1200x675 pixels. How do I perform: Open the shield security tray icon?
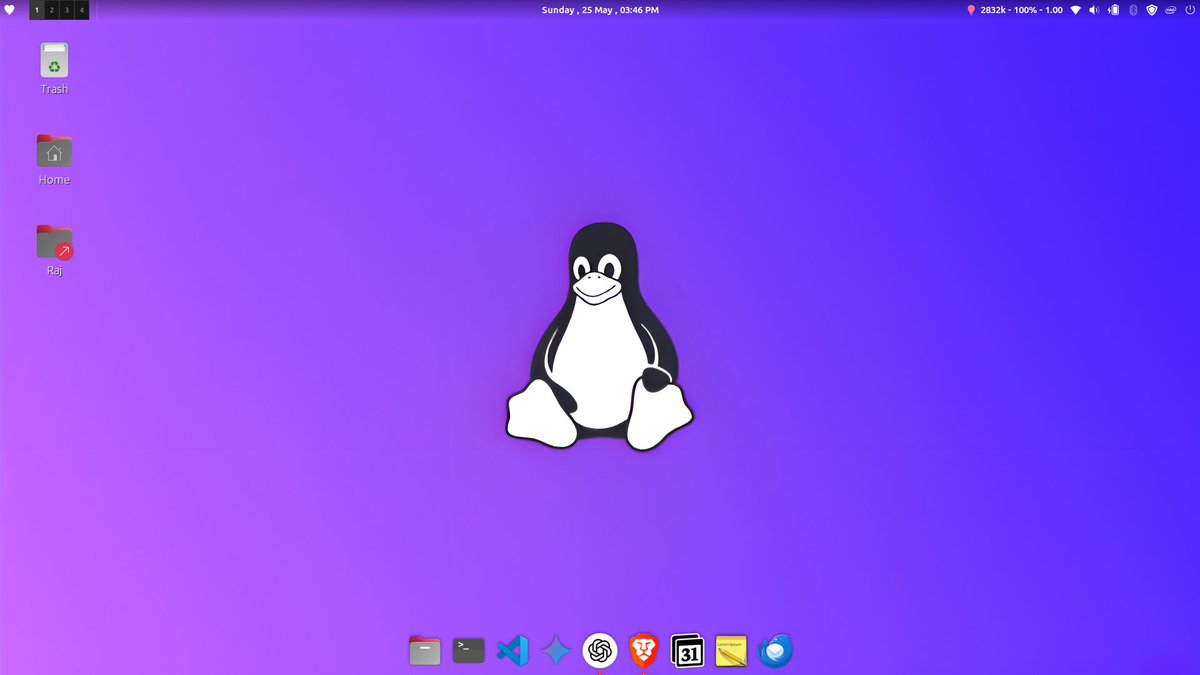[x=1151, y=10]
